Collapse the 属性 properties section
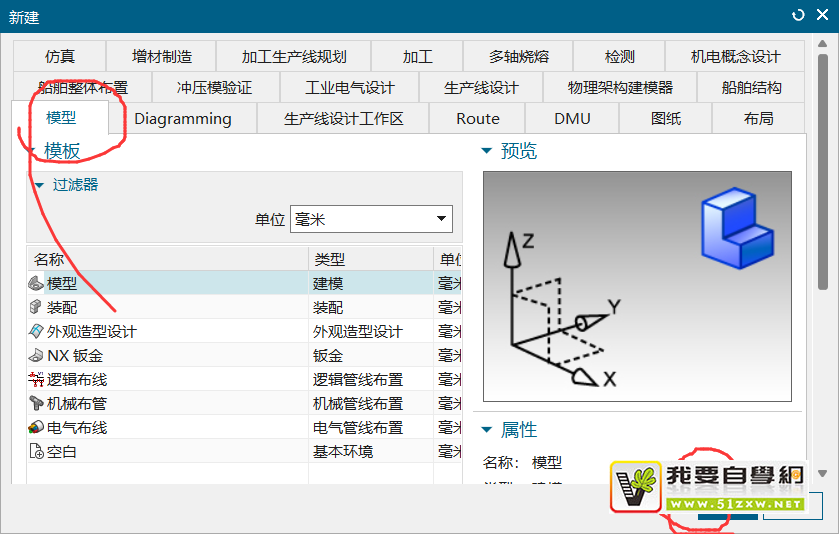The width and height of the screenshot is (839, 534). (x=487, y=430)
